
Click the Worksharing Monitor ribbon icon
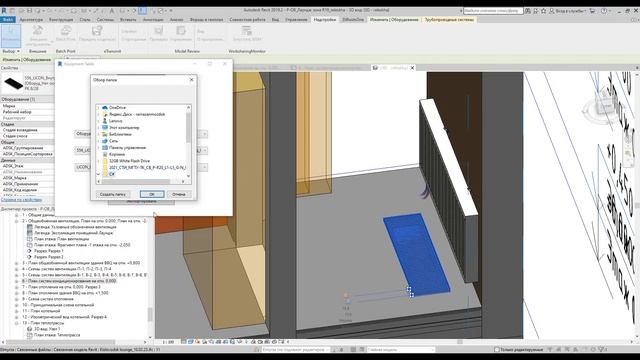[x=247, y=31]
